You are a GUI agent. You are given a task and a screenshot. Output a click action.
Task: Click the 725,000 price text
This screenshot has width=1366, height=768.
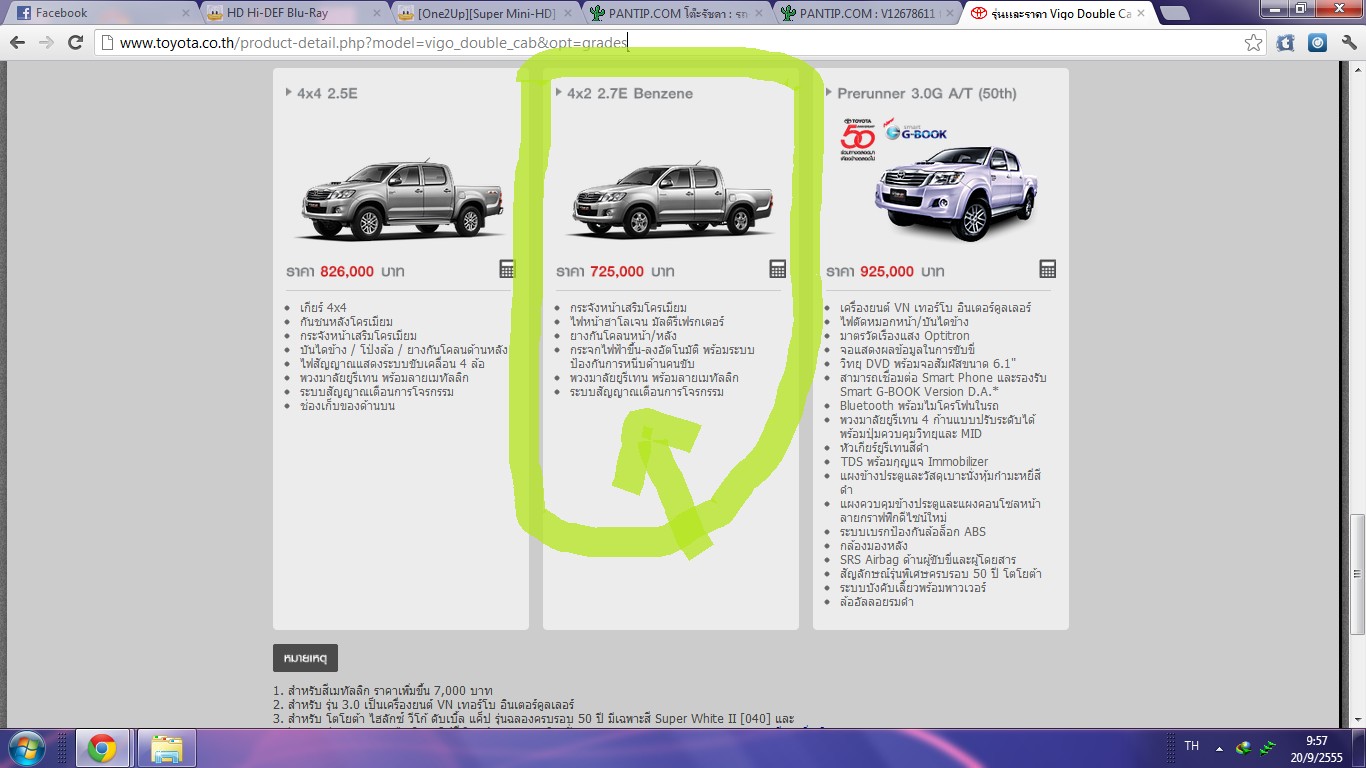pyautogui.click(x=617, y=271)
